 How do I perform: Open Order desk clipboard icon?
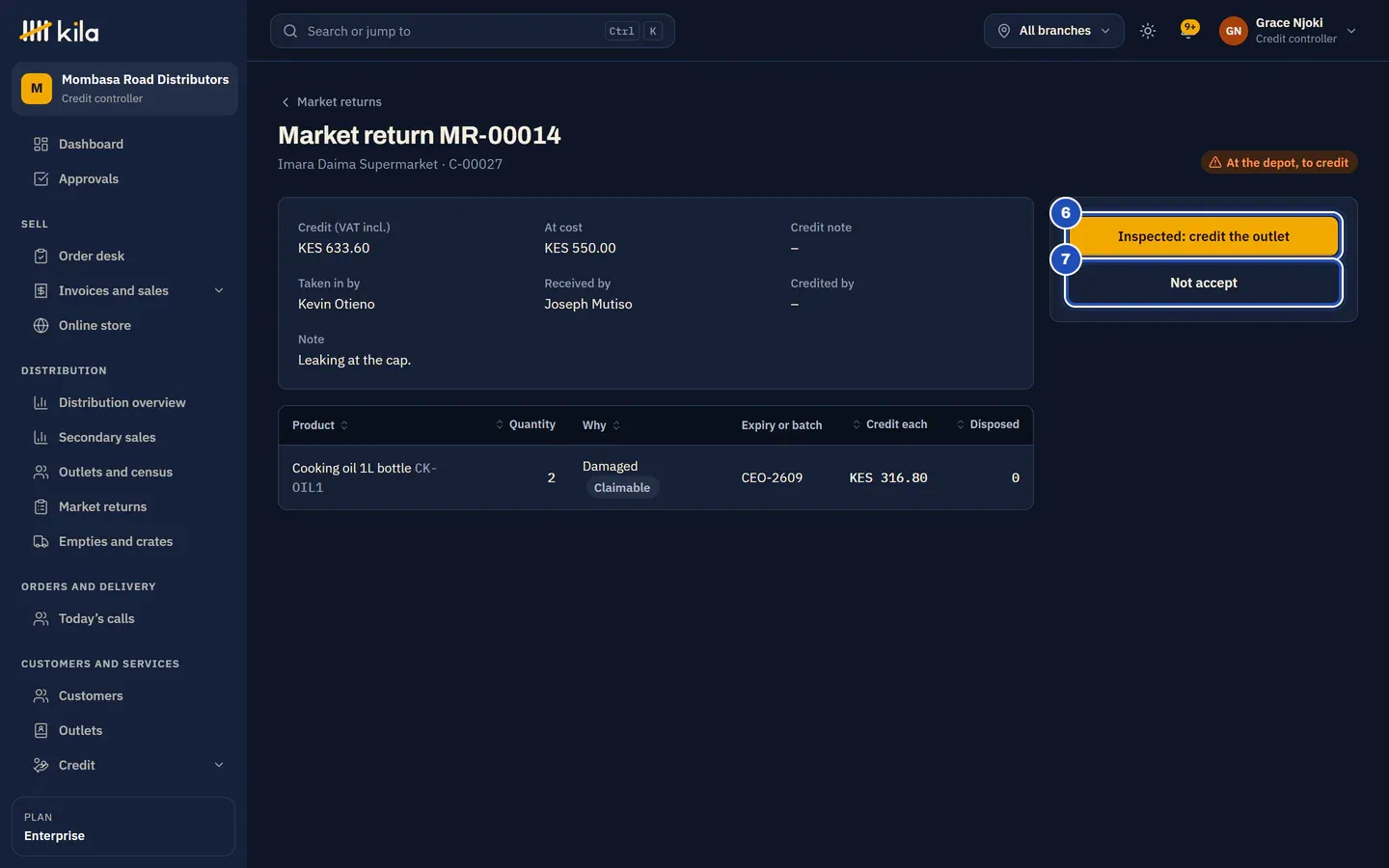pyautogui.click(x=41, y=257)
